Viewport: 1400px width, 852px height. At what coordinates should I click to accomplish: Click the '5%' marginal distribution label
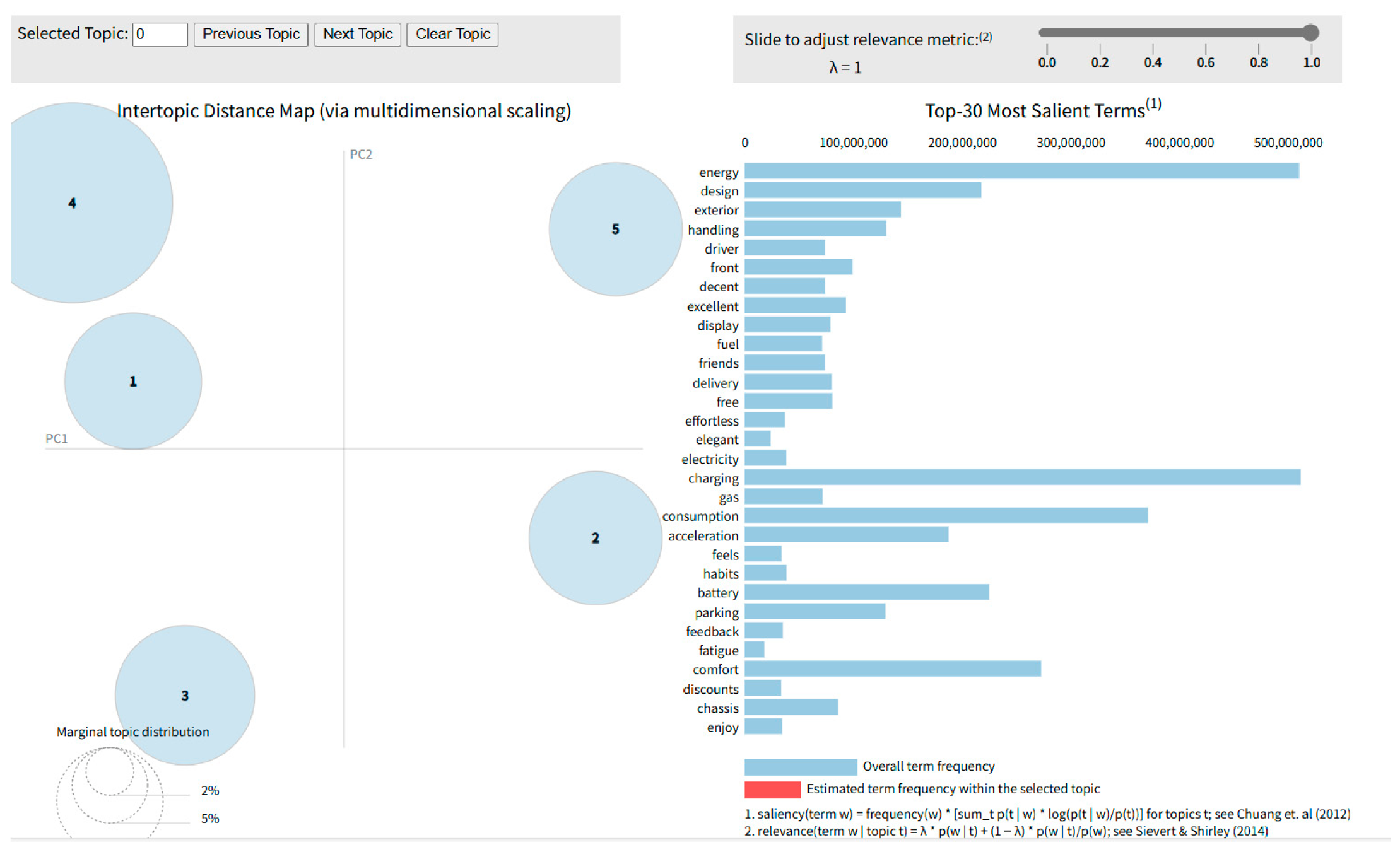(210, 819)
